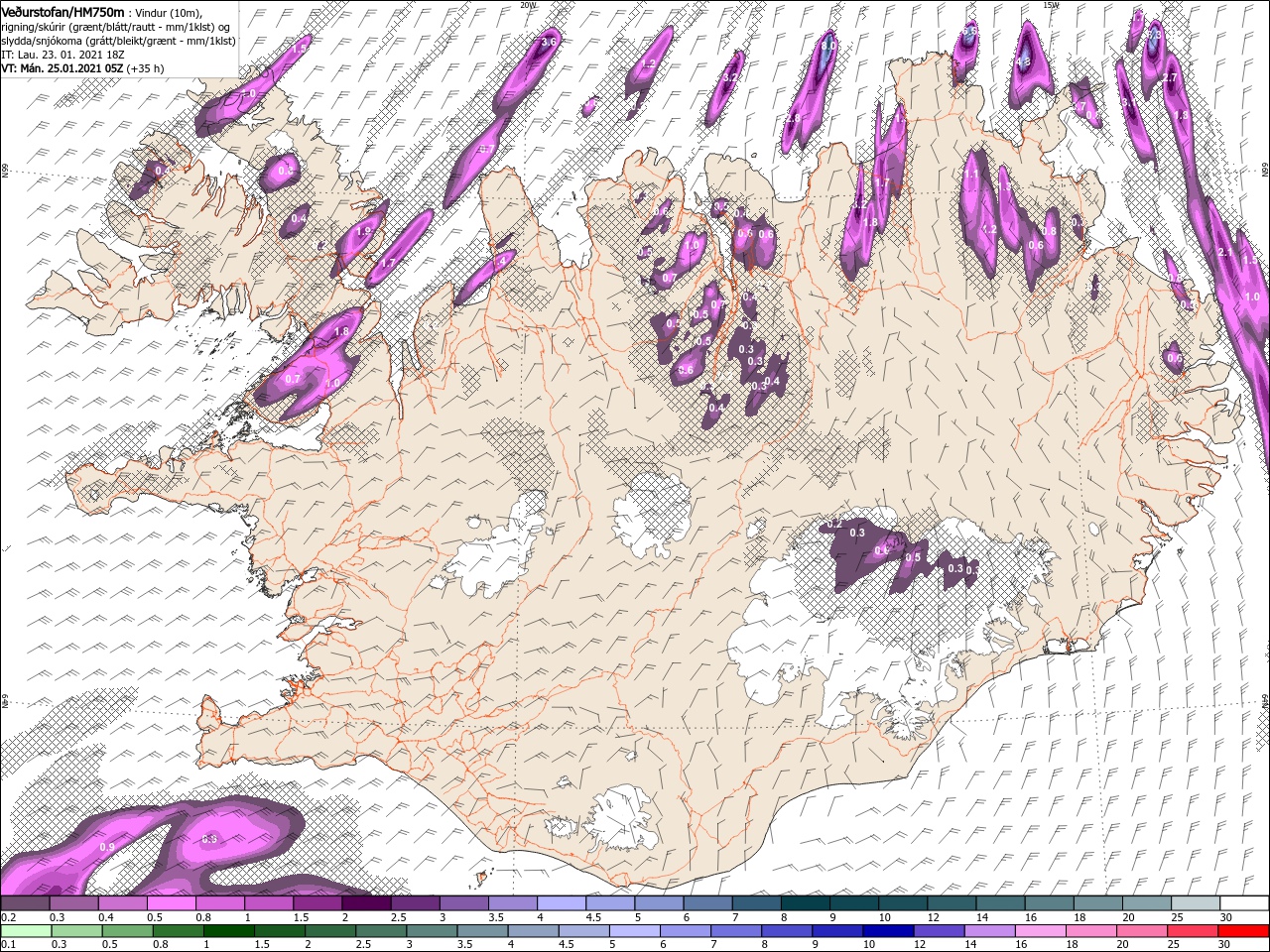Click the 1.3 snowfall value label
The image size is (1270, 952).
[1004, 185]
